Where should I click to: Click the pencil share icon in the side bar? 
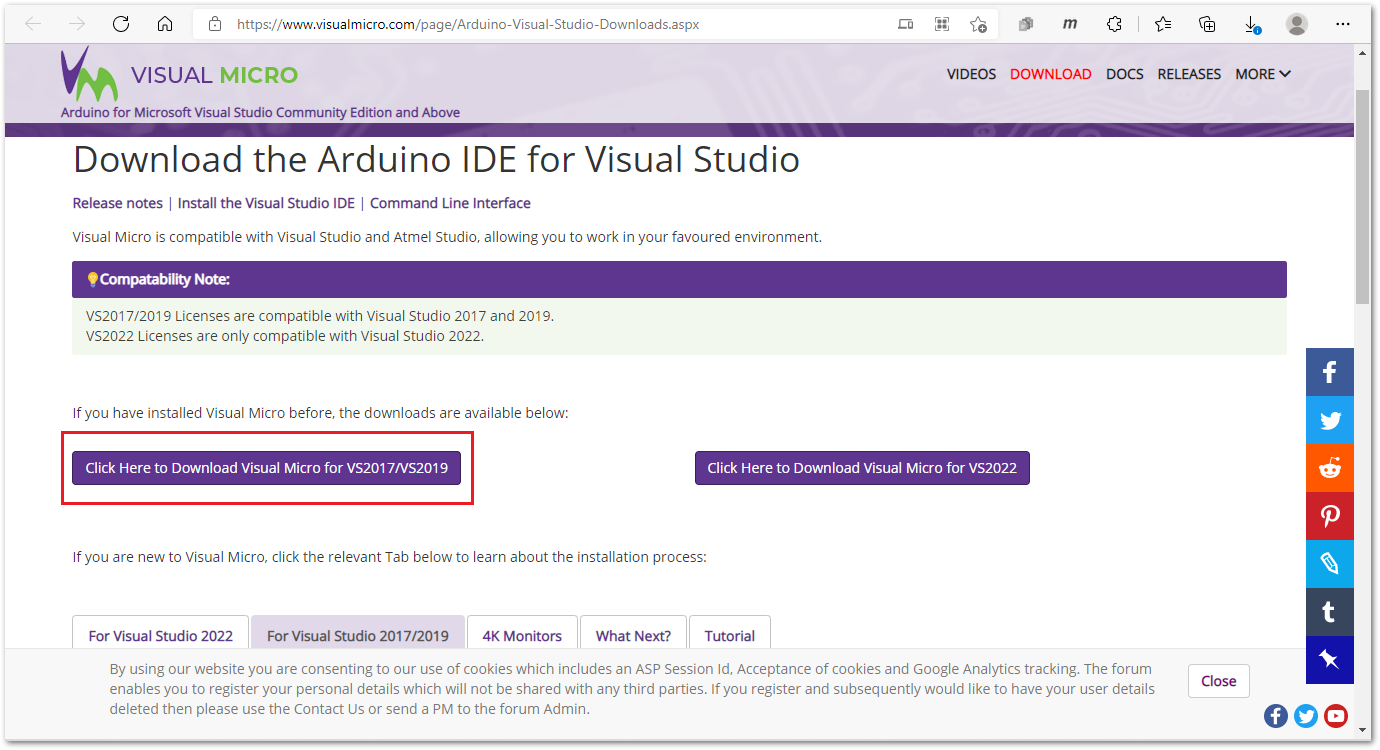[1330, 564]
